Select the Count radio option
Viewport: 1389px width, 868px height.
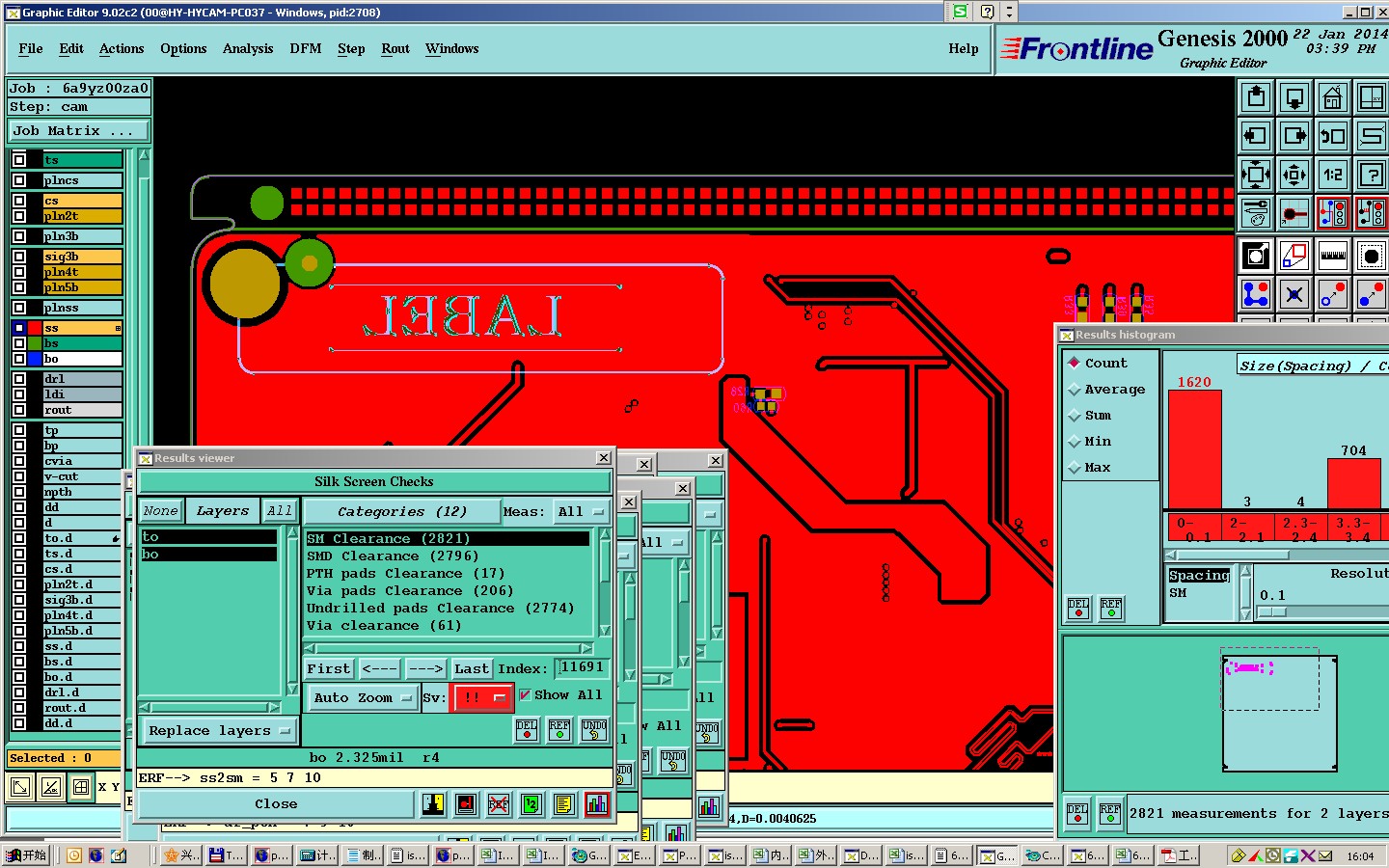tap(1074, 363)
